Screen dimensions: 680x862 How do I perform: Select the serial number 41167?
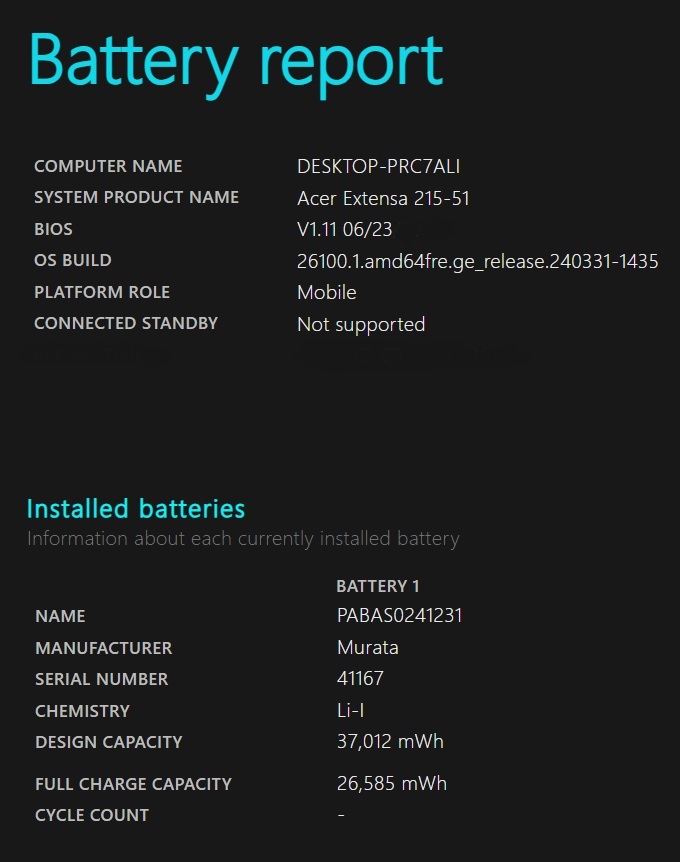click(x=360, y=679)
